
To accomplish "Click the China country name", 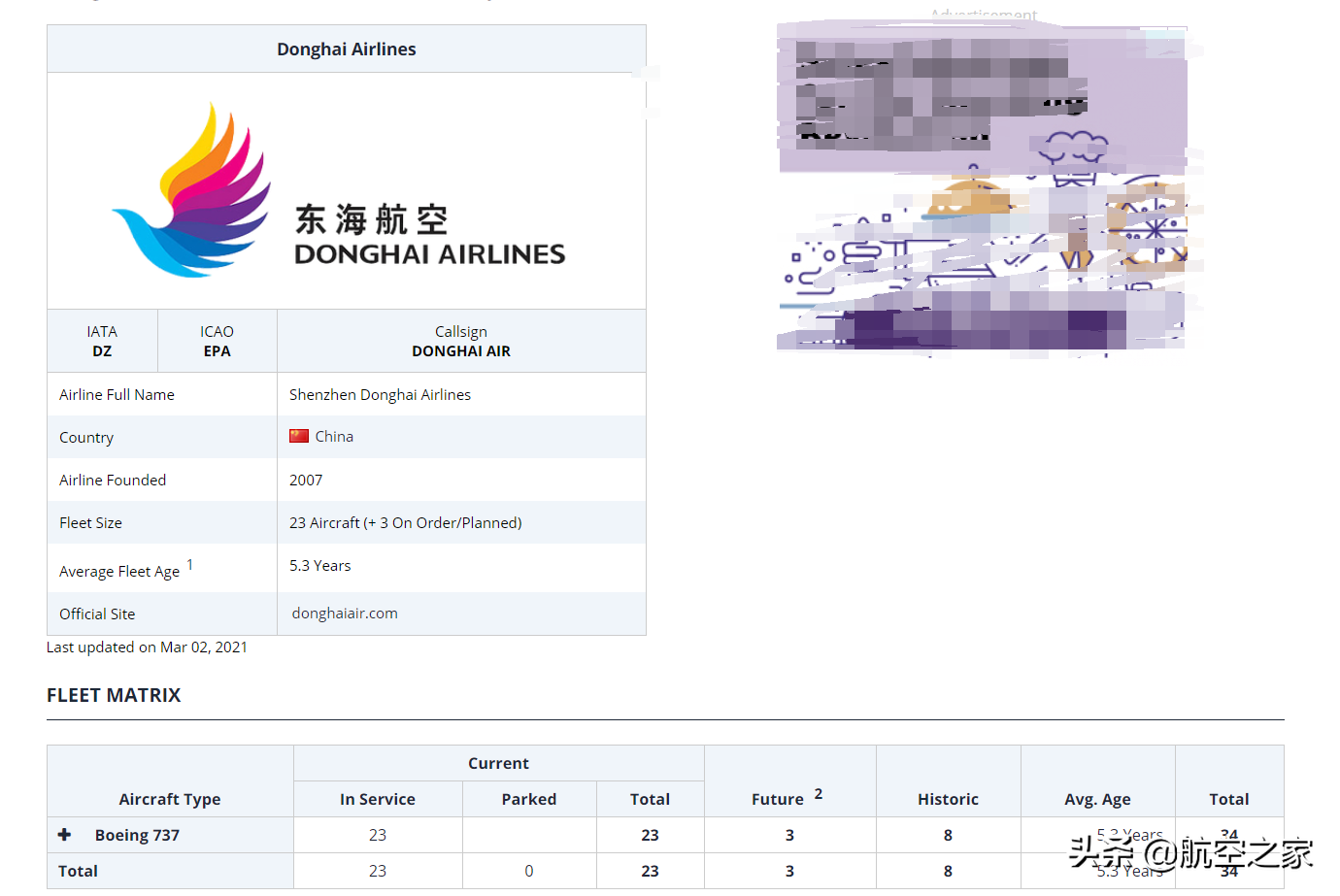I will (334, 437).
